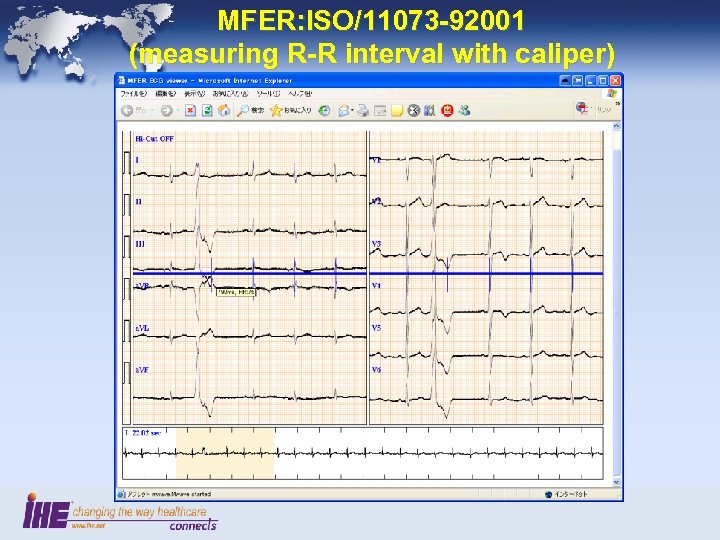Open the お気に入り (Favorites) menu
The width and height of the screenshot is (720, 540).
[x=231, y=94]
